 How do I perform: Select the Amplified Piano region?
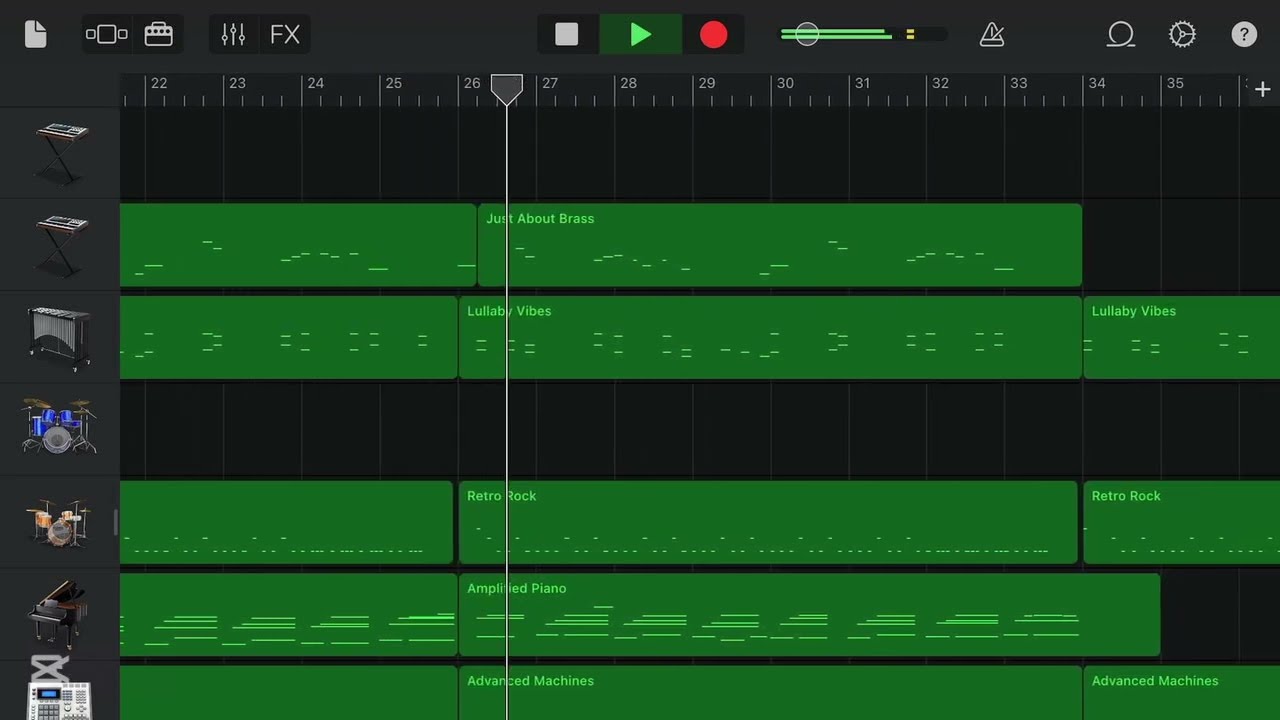tap(809, 614)
